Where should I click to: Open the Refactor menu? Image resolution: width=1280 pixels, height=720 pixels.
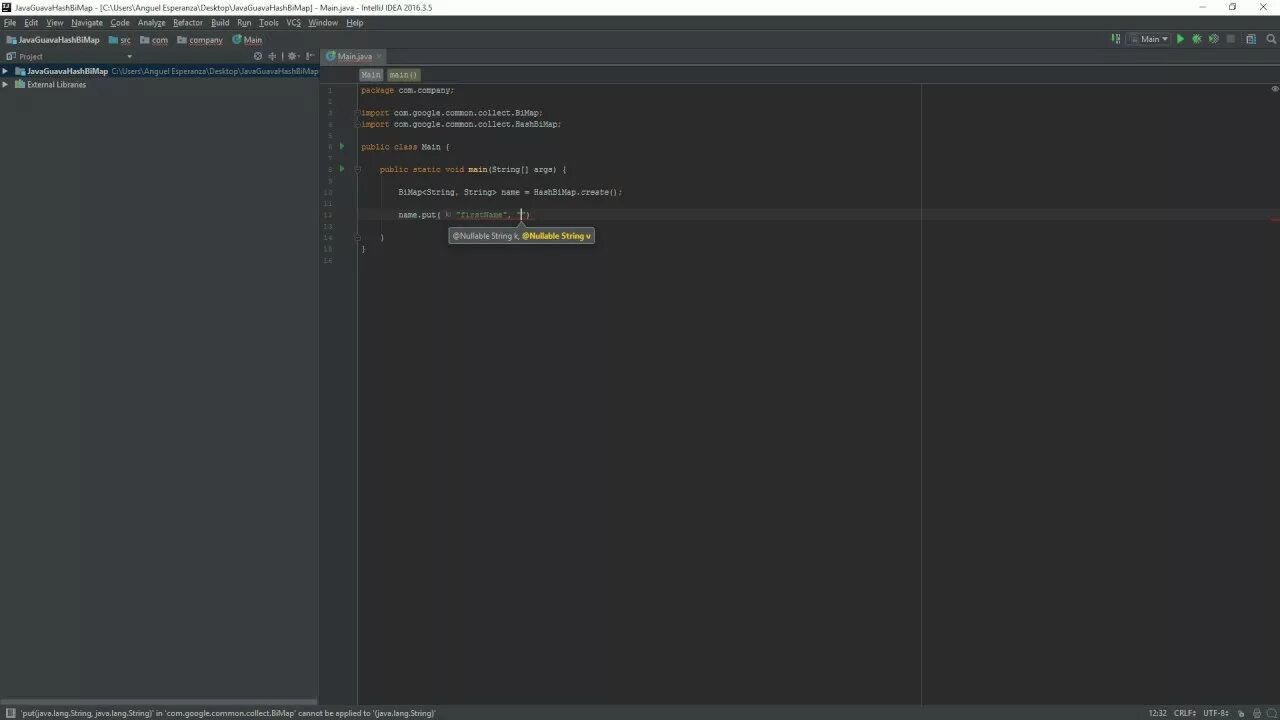[187, 22]
